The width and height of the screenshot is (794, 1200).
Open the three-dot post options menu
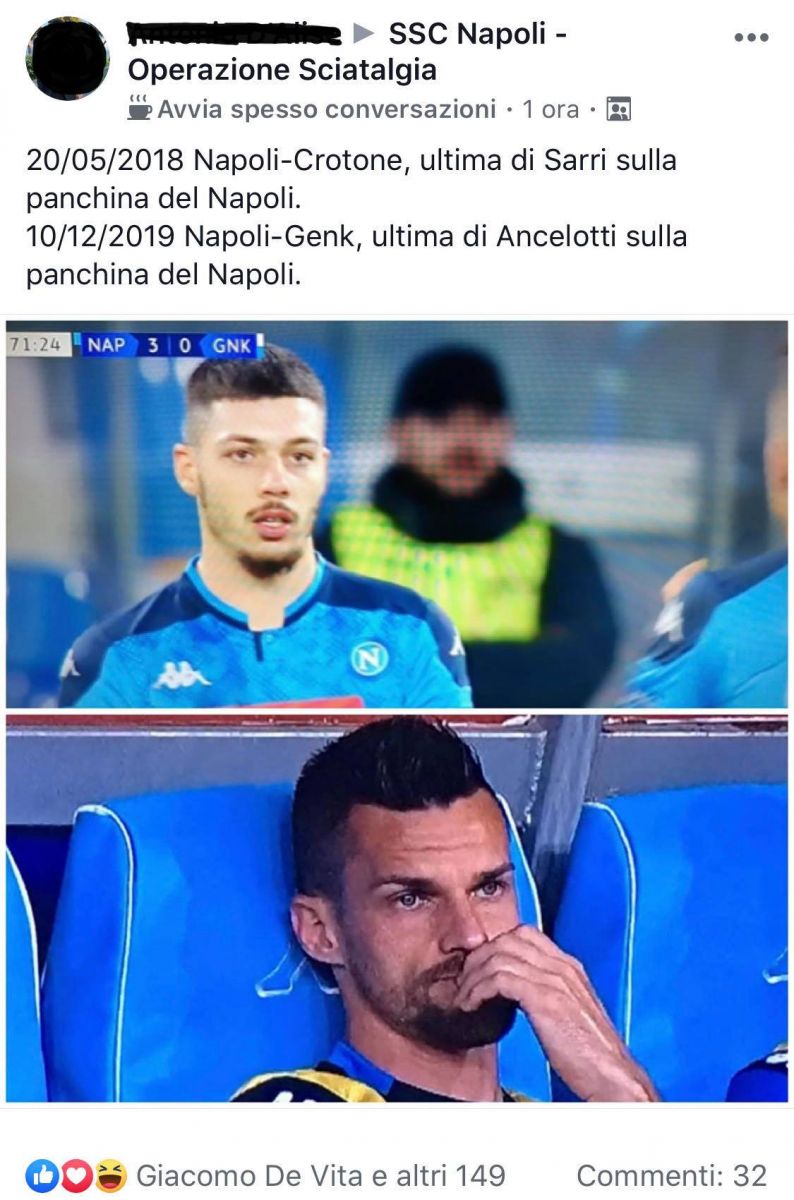point(751,37)
